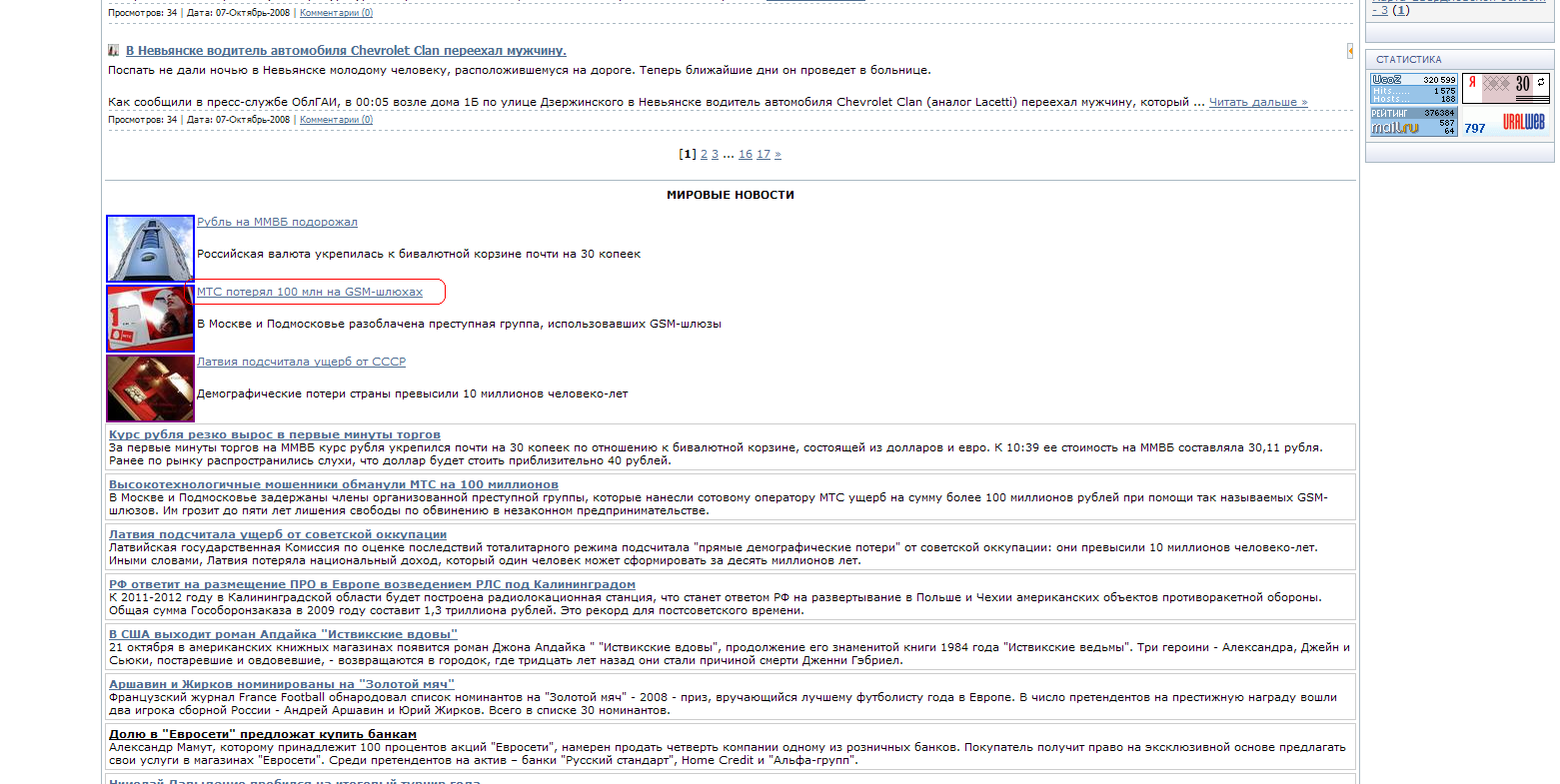Open the Yandex citation index counter
Viewport: 1560px width, 784px height.
pos(1505,88)
